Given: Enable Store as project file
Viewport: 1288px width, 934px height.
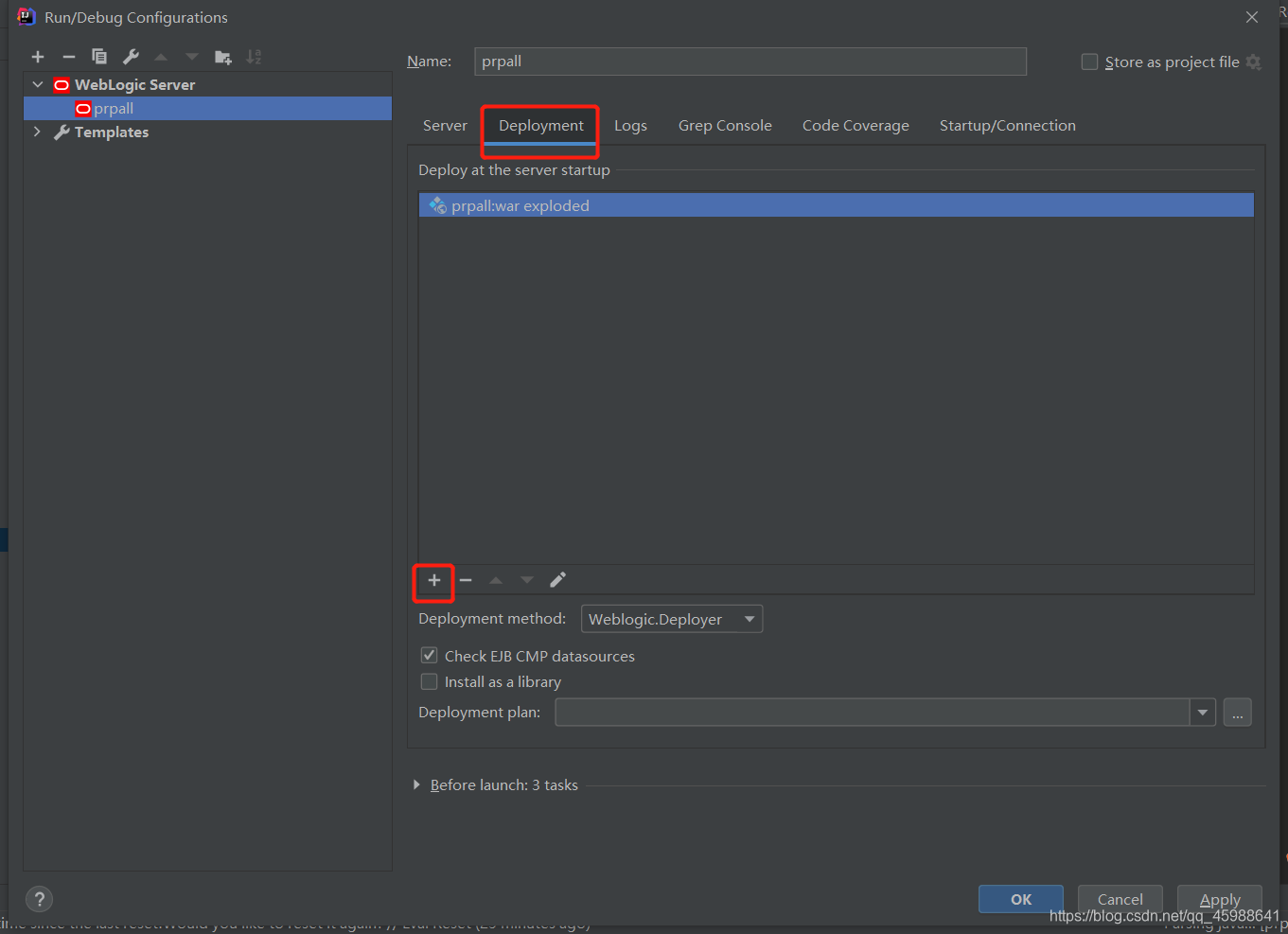Looking at the screenshot, I should [1089, 62].
